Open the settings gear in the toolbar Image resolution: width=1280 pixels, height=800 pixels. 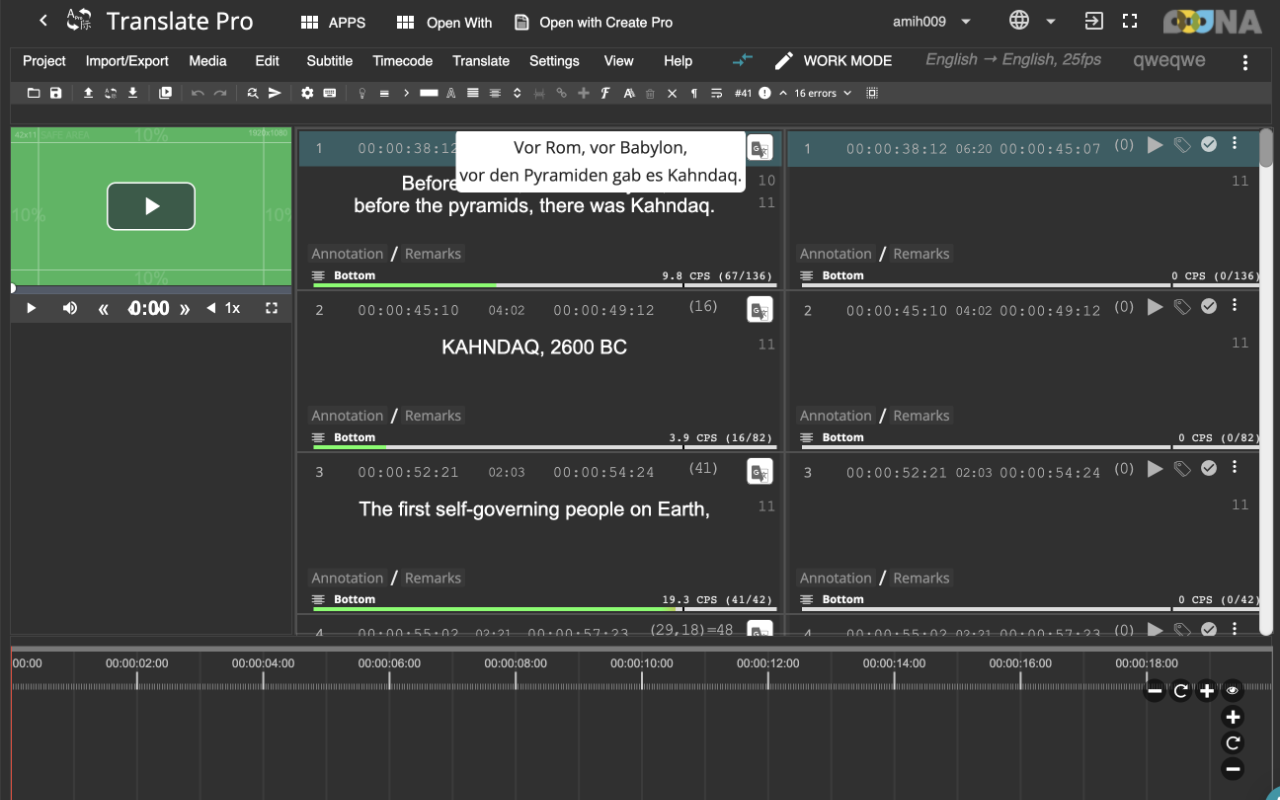click(x=307, y=93)
